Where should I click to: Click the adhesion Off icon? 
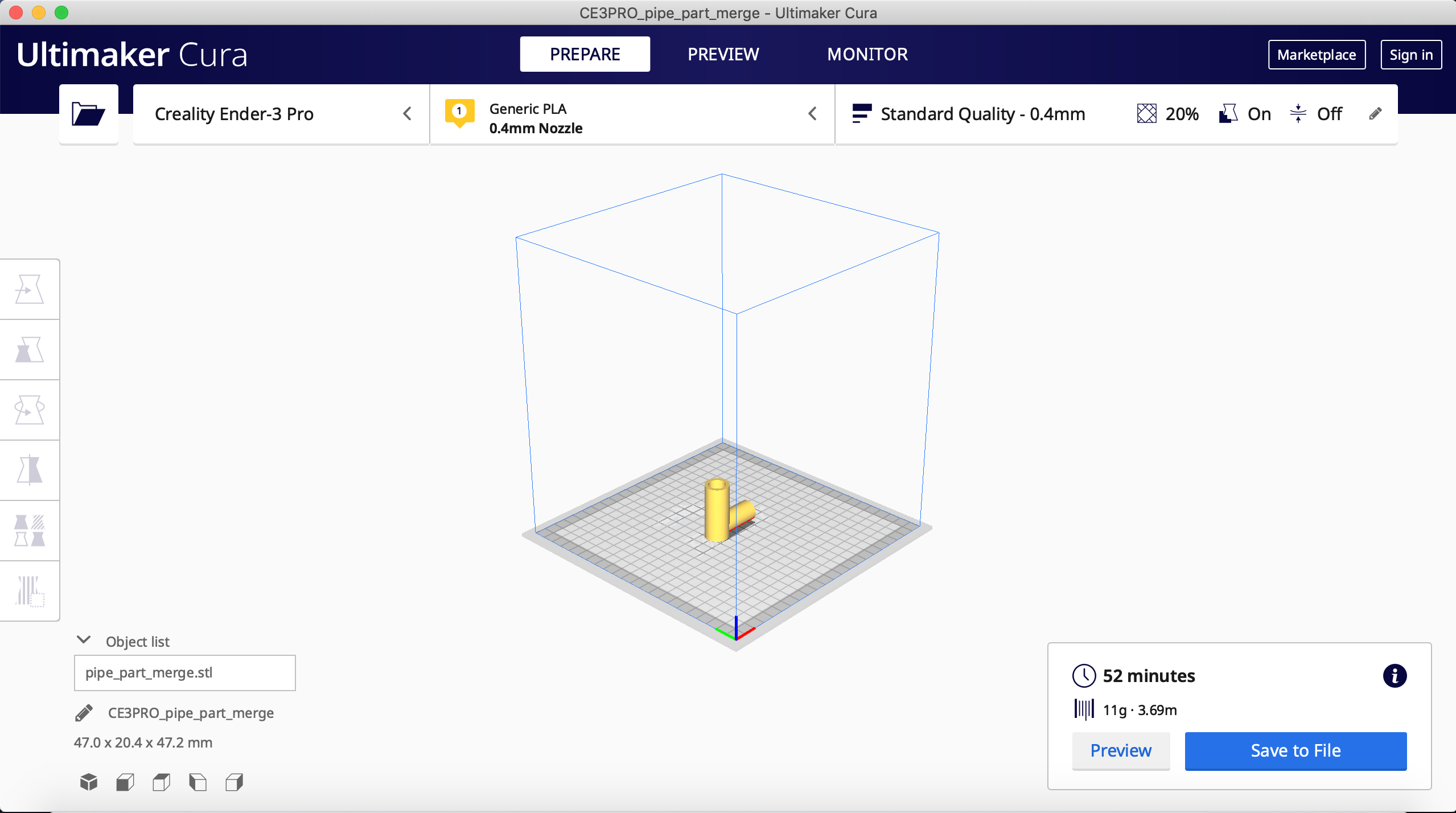tap(1298, 114)
